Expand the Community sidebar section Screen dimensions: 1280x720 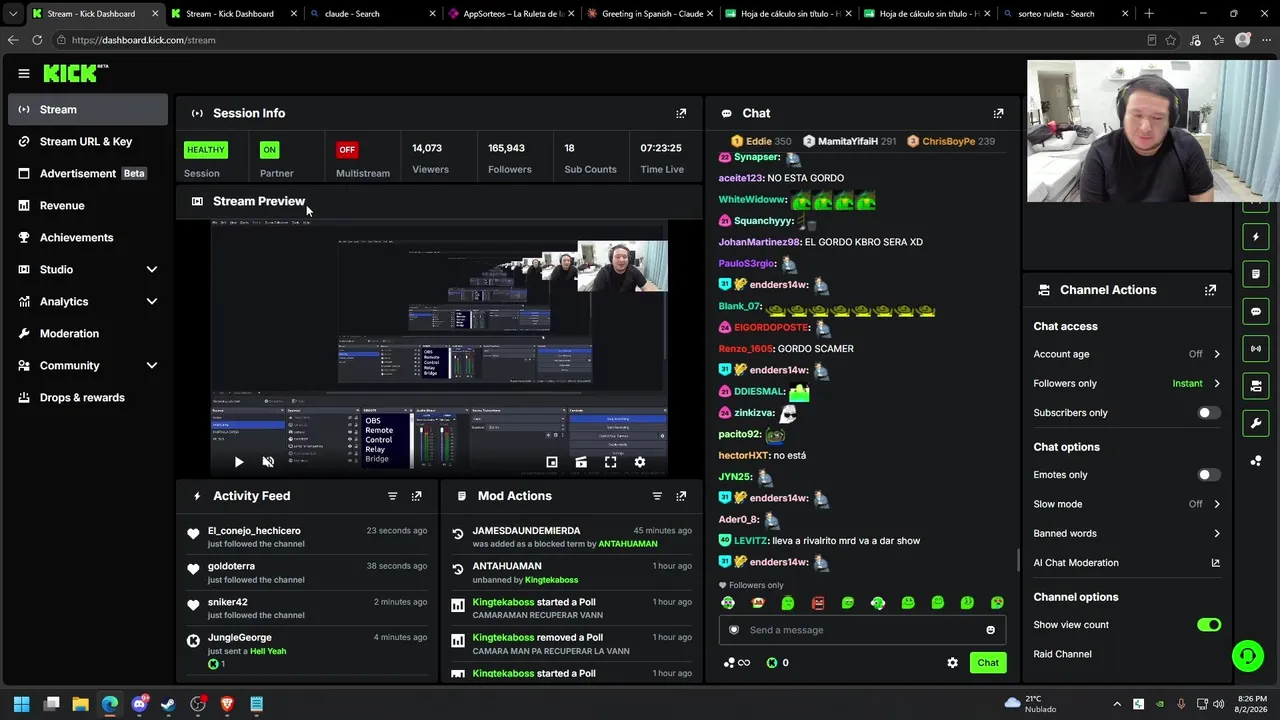pos(88,365)
